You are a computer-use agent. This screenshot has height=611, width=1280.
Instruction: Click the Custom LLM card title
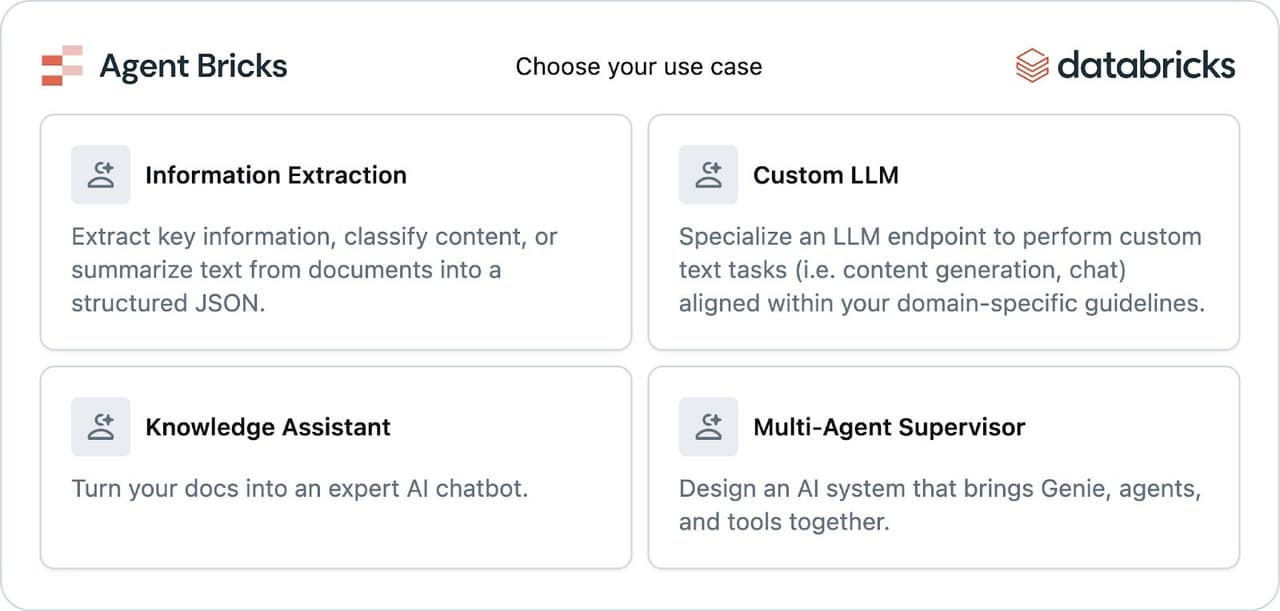point(824,175)
